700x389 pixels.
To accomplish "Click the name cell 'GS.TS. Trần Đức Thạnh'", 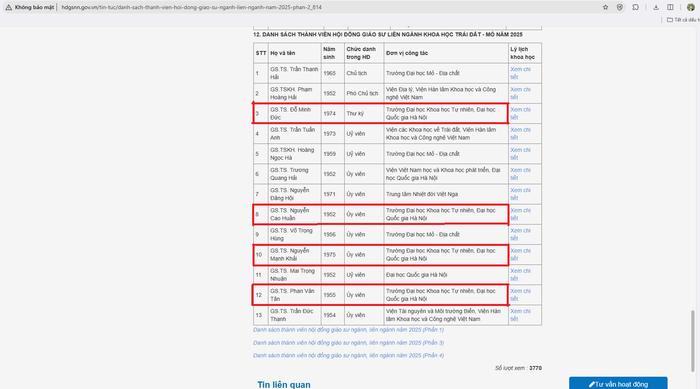I will pos(294,315).
